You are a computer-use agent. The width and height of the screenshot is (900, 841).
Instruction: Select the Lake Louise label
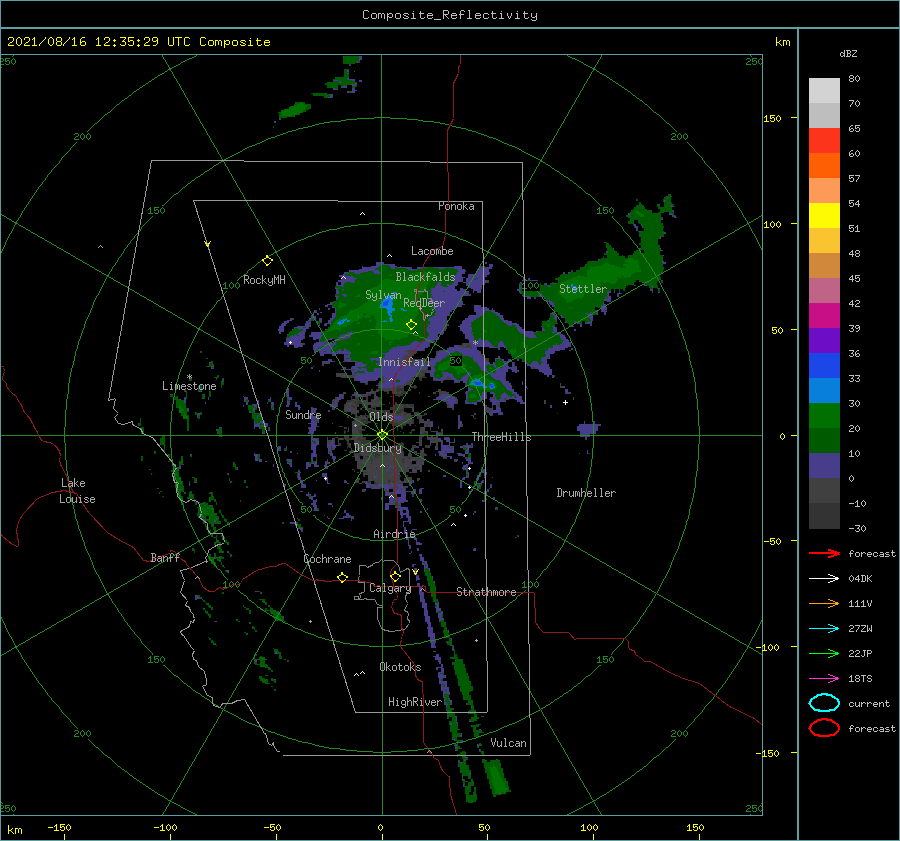[77, 491]
